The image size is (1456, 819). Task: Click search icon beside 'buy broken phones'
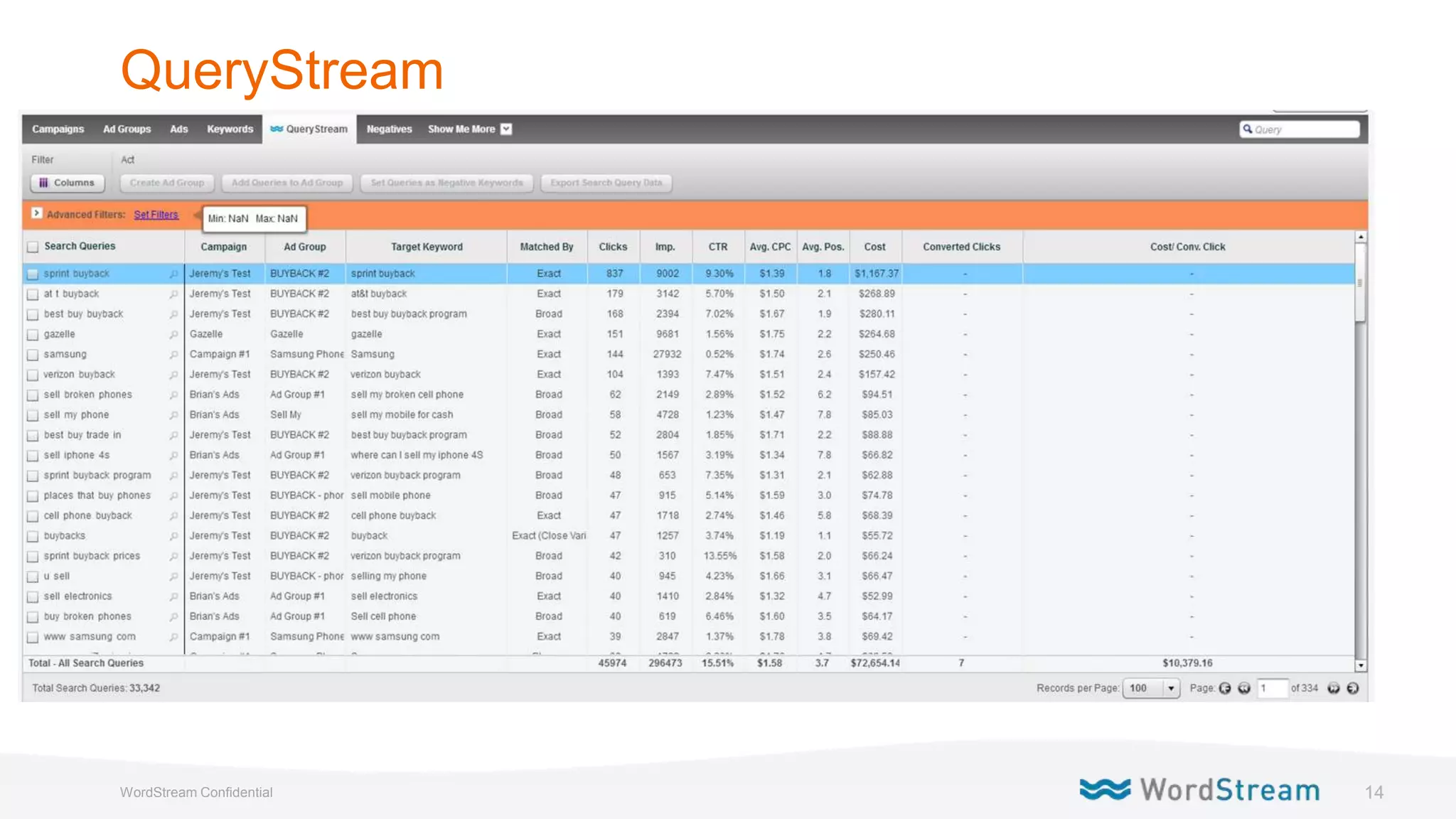(x=173, y=616)
